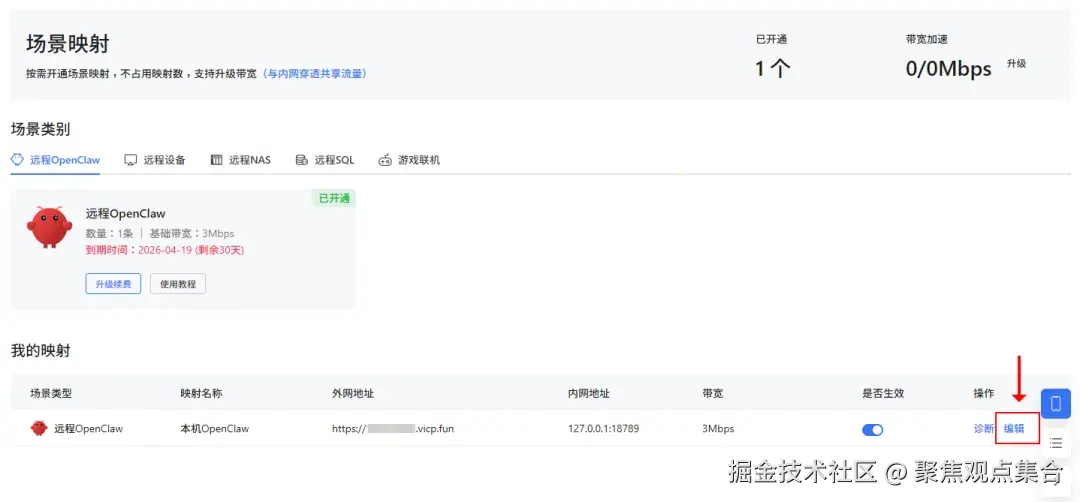Open the 与内网穿透共享流量 link
This screenshot has width=1080, height=502.
[313, 73]
